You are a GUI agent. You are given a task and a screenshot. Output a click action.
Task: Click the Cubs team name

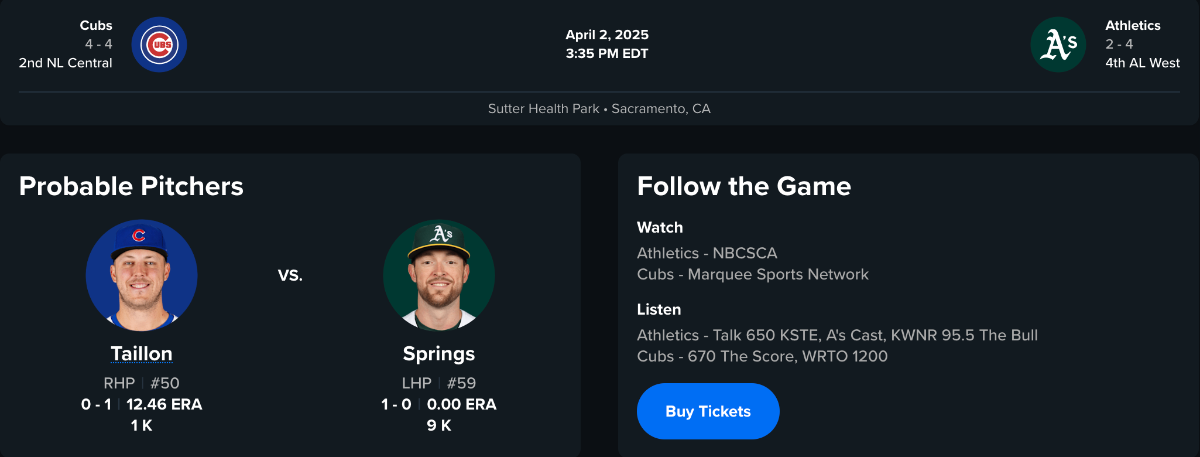coord(96,25)
